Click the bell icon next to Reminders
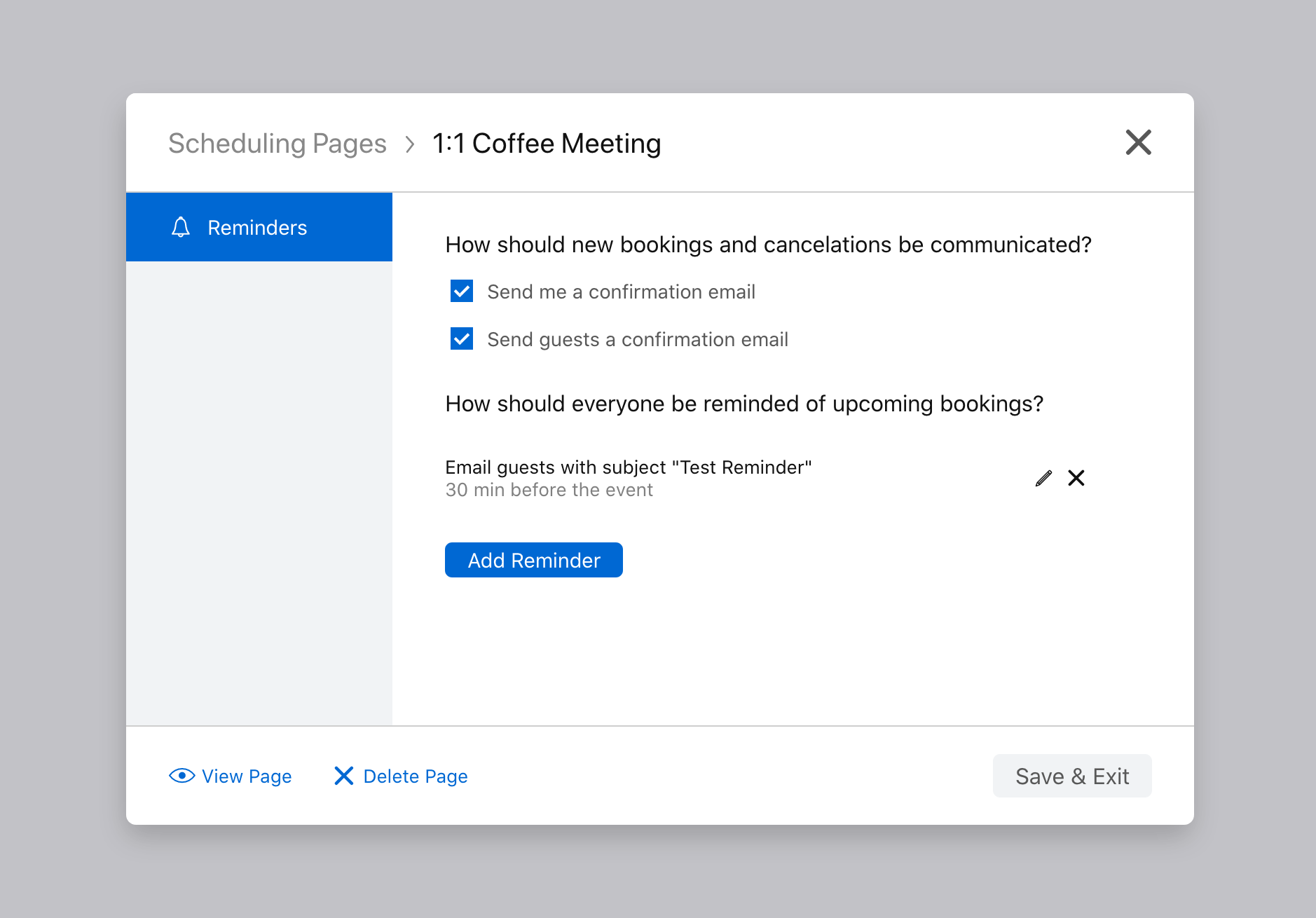The image size is (1316, 918). [181, 227]
